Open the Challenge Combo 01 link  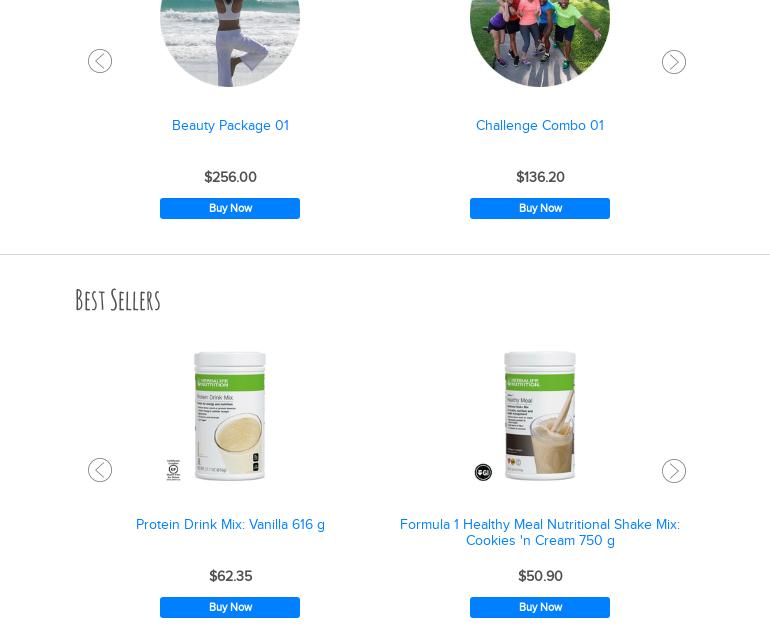click(x=540, y=125)
